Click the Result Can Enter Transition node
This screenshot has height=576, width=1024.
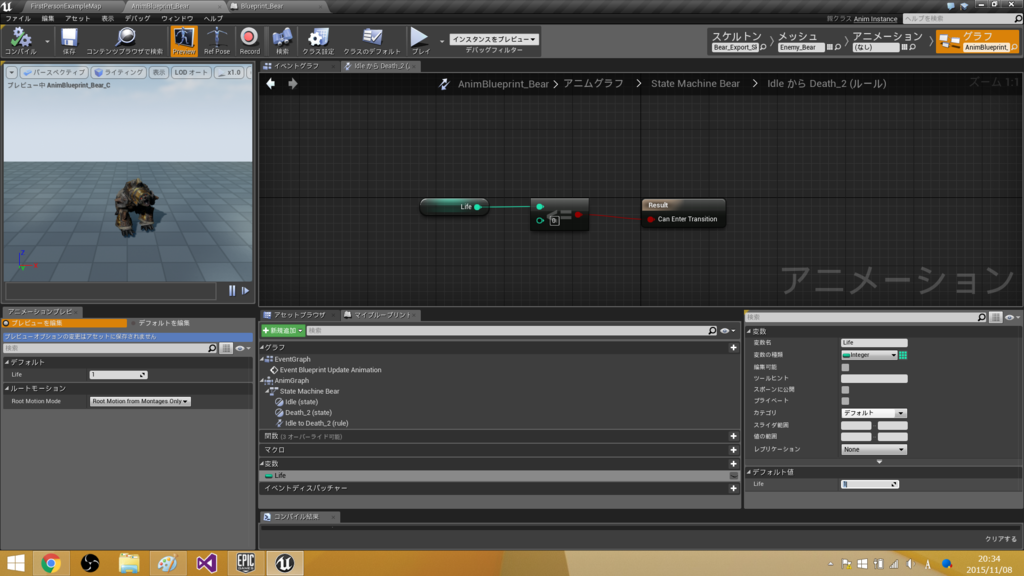point(683,213)
